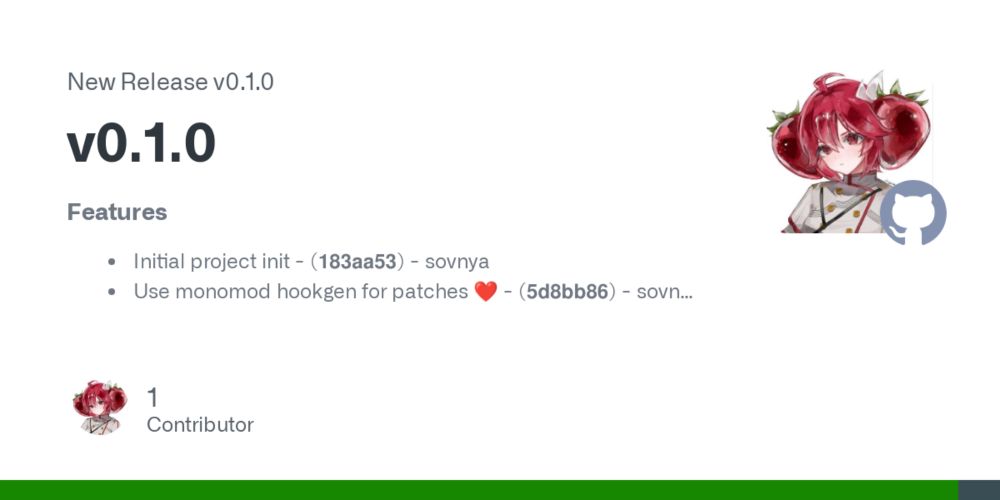The image size is (1000, 500).
Task: Click the contributor count number 1
Action: click(152, 397)
